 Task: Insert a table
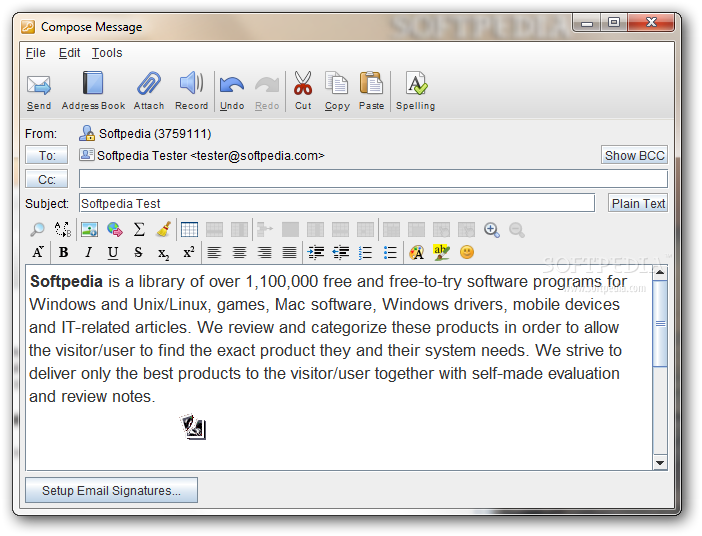[x=189, y=230]
